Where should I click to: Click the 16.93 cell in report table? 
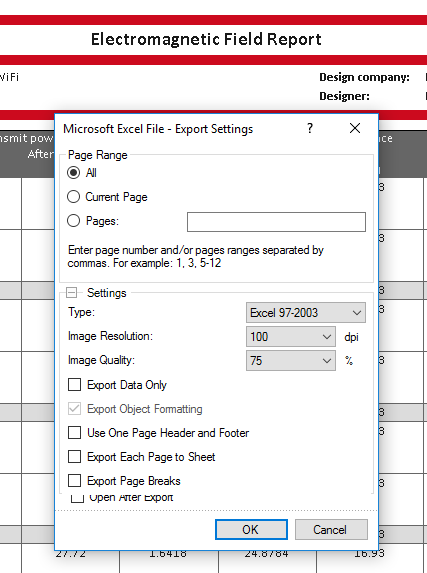[369, 554]
